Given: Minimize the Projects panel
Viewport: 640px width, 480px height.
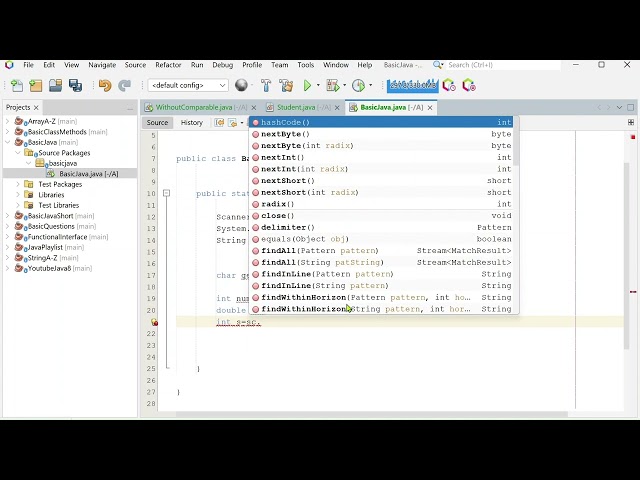Looking at the screenshot, I should click(x=130, y=108).
